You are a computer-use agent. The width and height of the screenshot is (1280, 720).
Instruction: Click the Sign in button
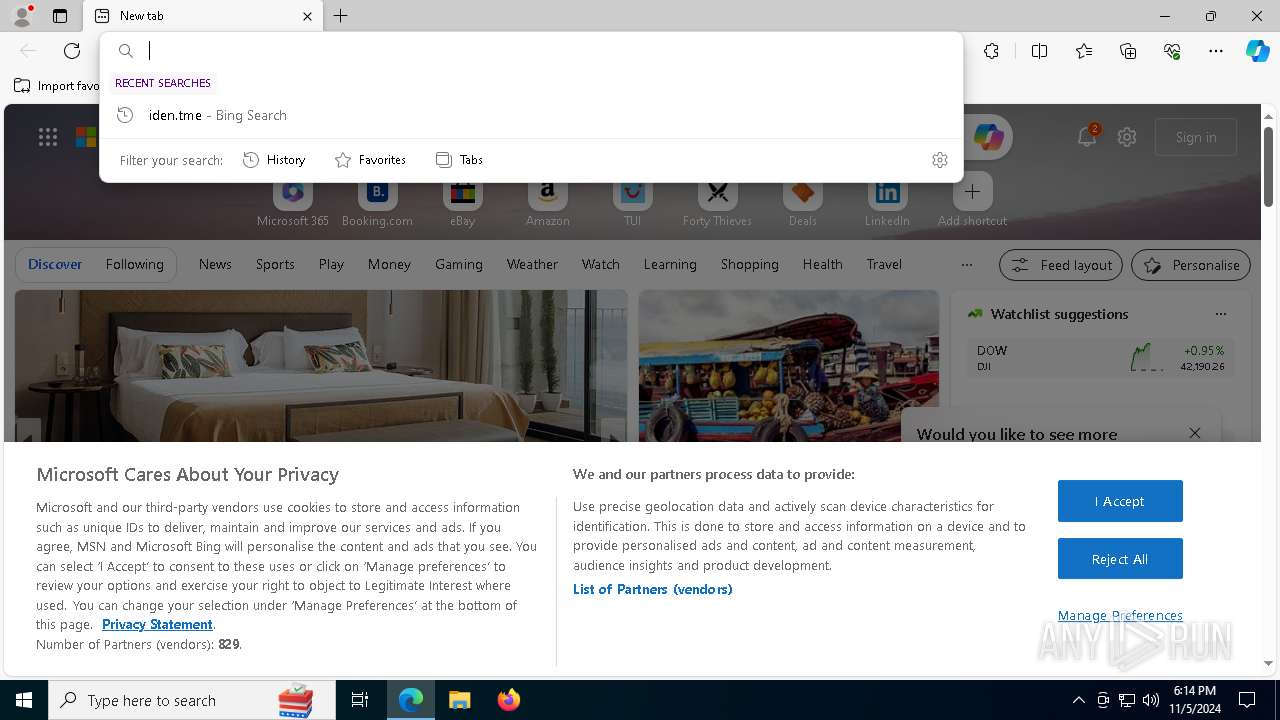click(x=1196, y=137)
